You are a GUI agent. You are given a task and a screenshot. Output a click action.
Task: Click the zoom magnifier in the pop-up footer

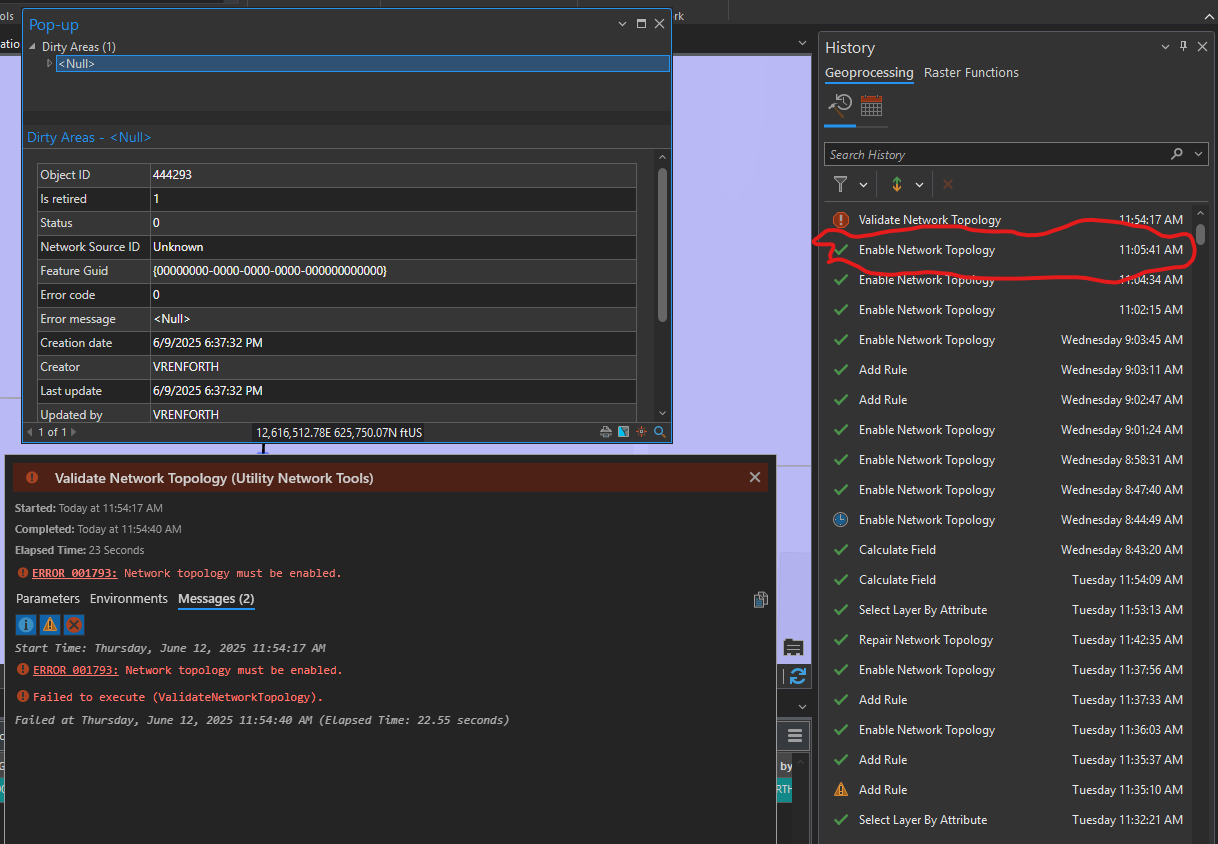pyautogui.click(x=659, y=432)
